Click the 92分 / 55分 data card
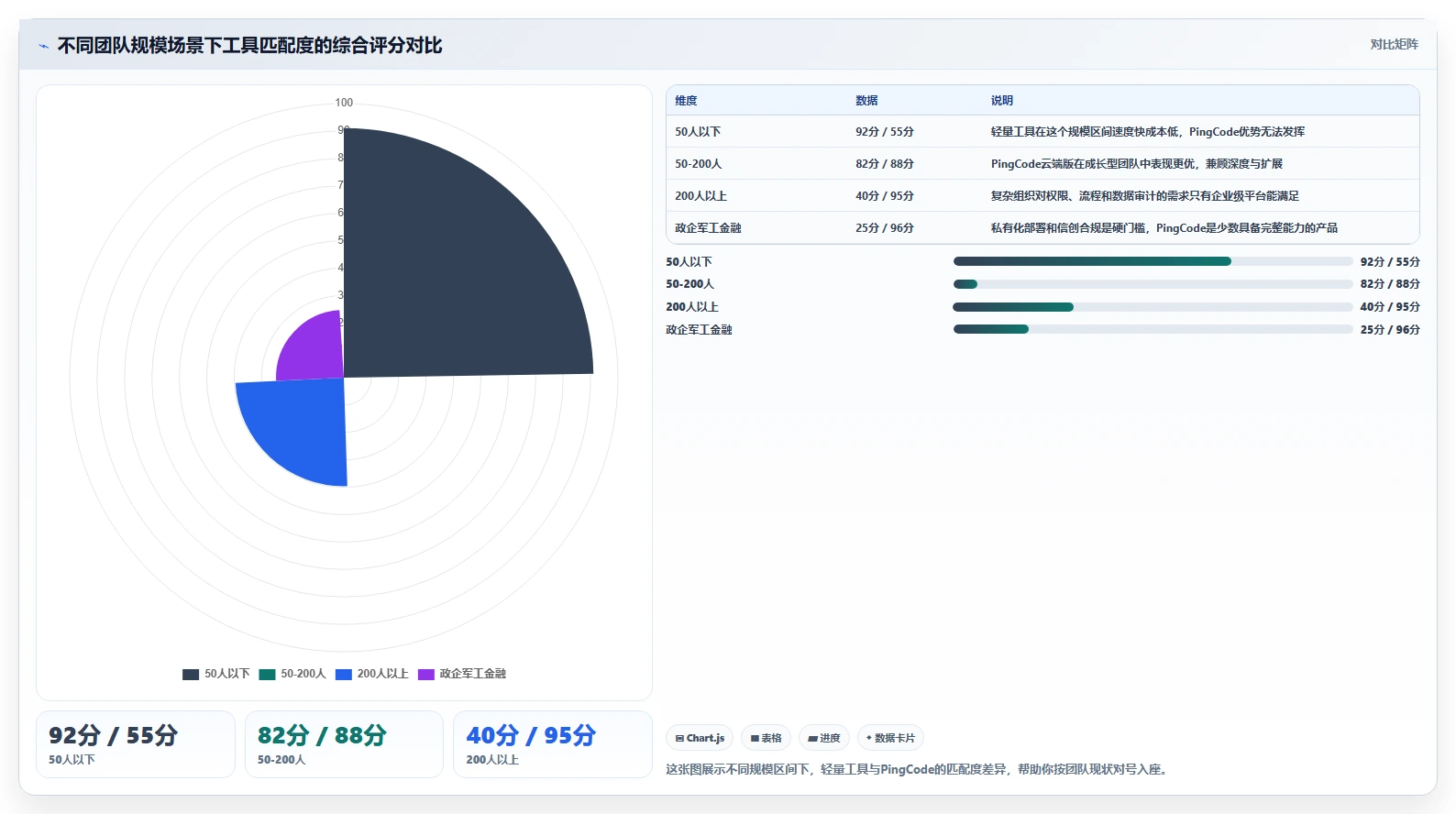Screen dimensions: 1456x814 point(136,744)
